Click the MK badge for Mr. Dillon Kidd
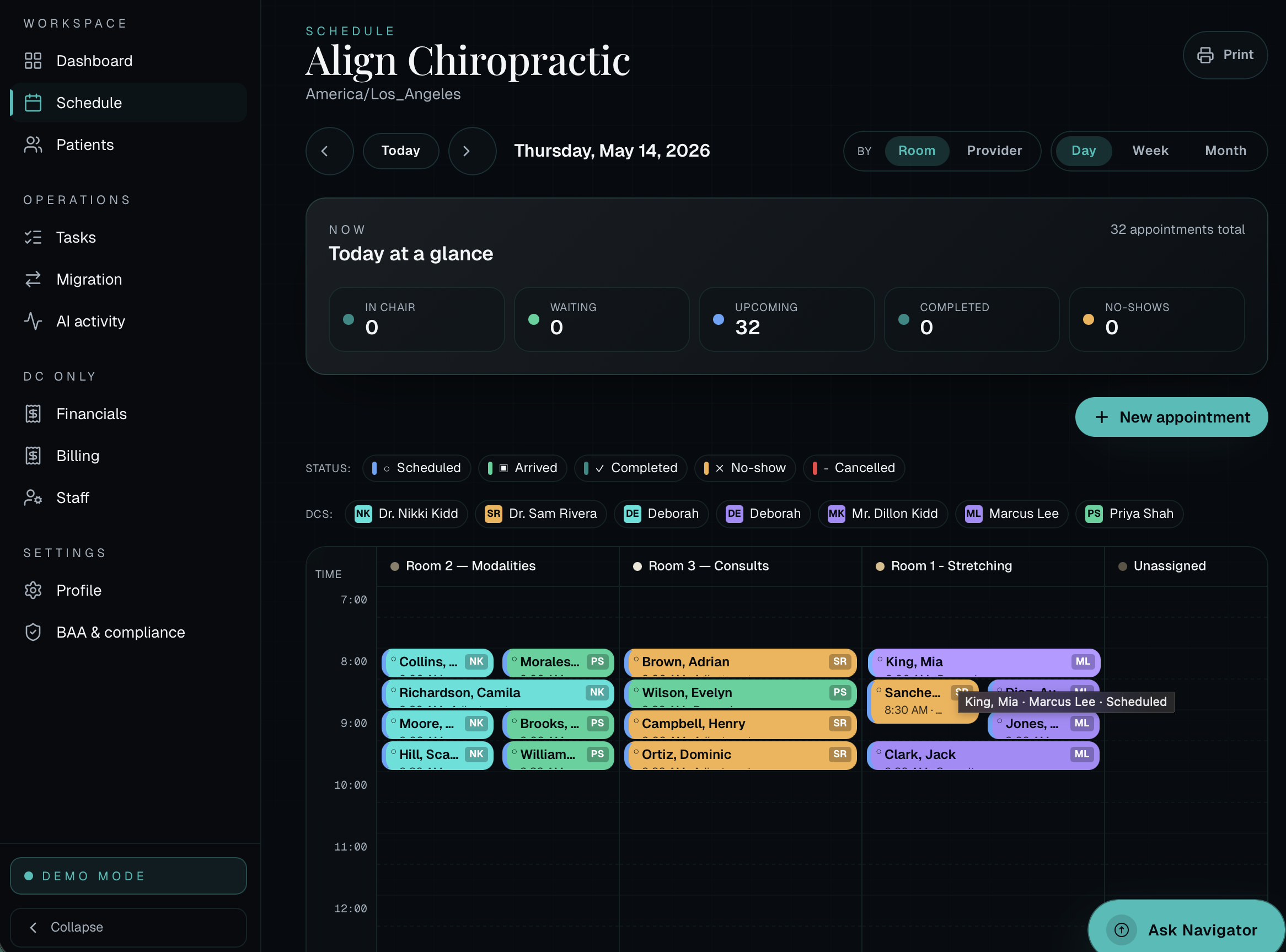This screenshot has width=1286, height=952. (836, 514)
